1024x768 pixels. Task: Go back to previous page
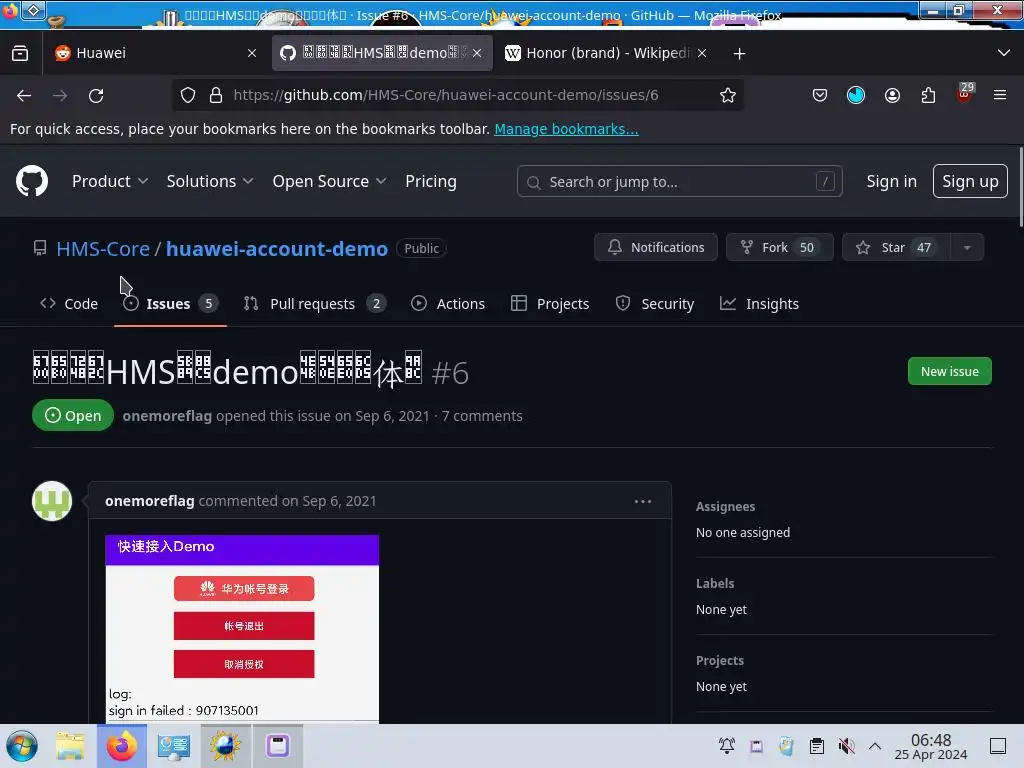coord(24,95)
